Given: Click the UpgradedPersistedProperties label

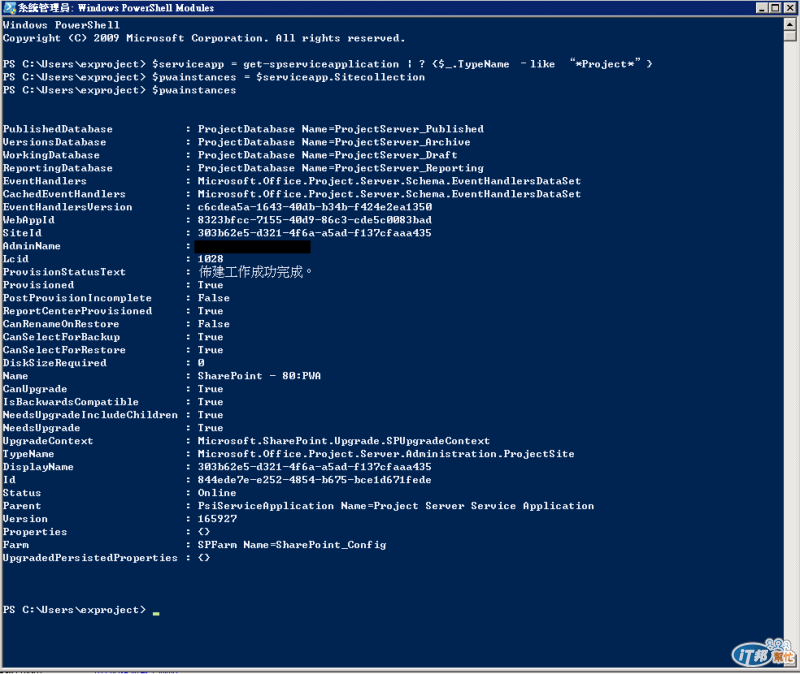Looking at the screenshot, I should coord(90,558).
